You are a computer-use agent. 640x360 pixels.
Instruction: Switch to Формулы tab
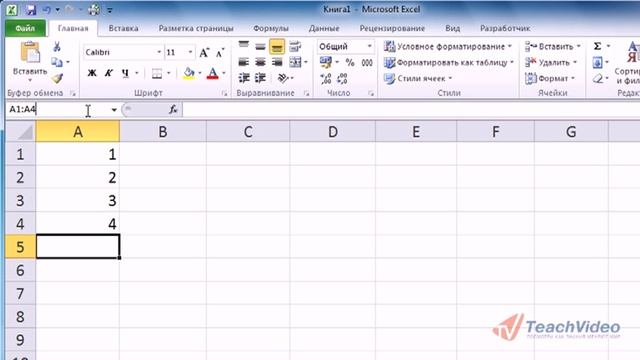pyautogui.click(x=271, y=28)
